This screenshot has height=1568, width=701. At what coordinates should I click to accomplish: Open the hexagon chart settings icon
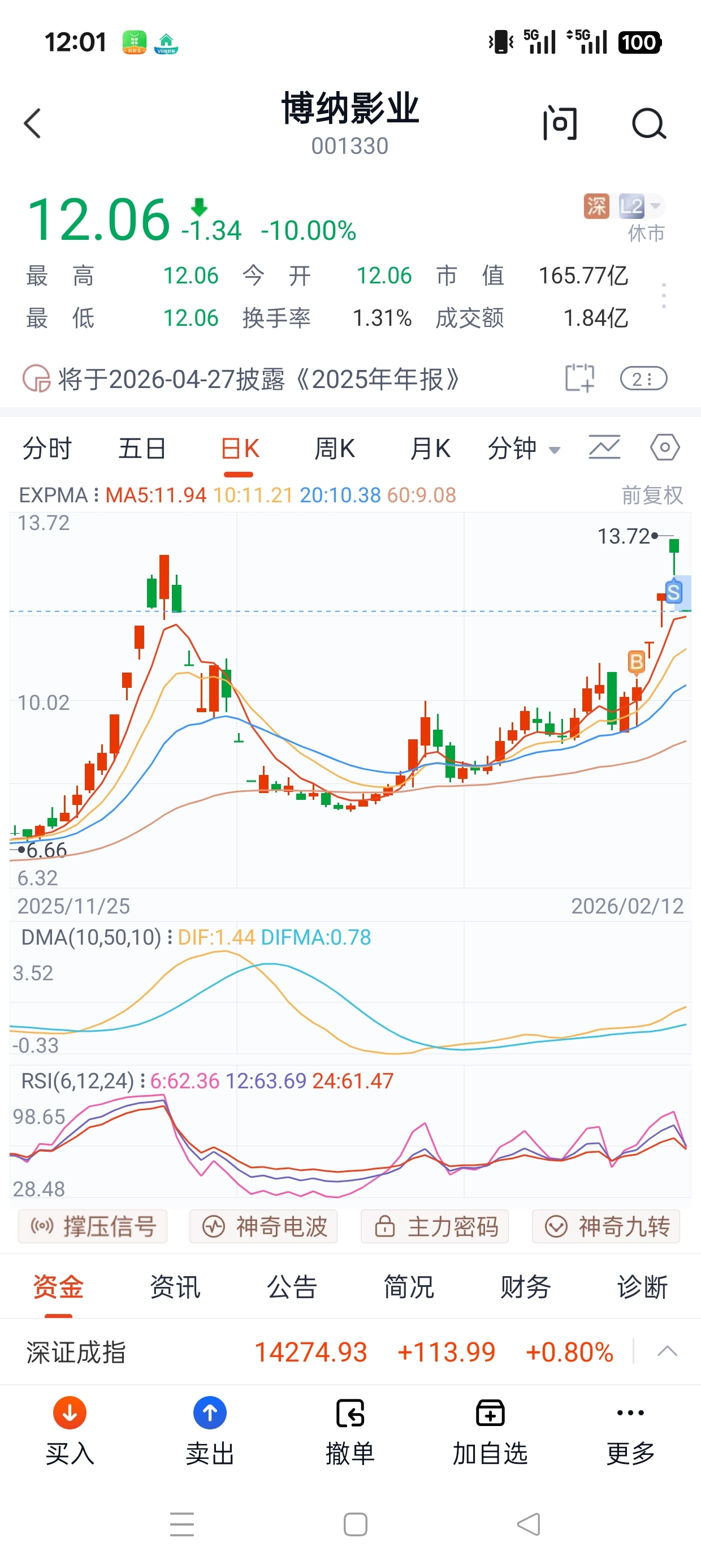[664, 447]
